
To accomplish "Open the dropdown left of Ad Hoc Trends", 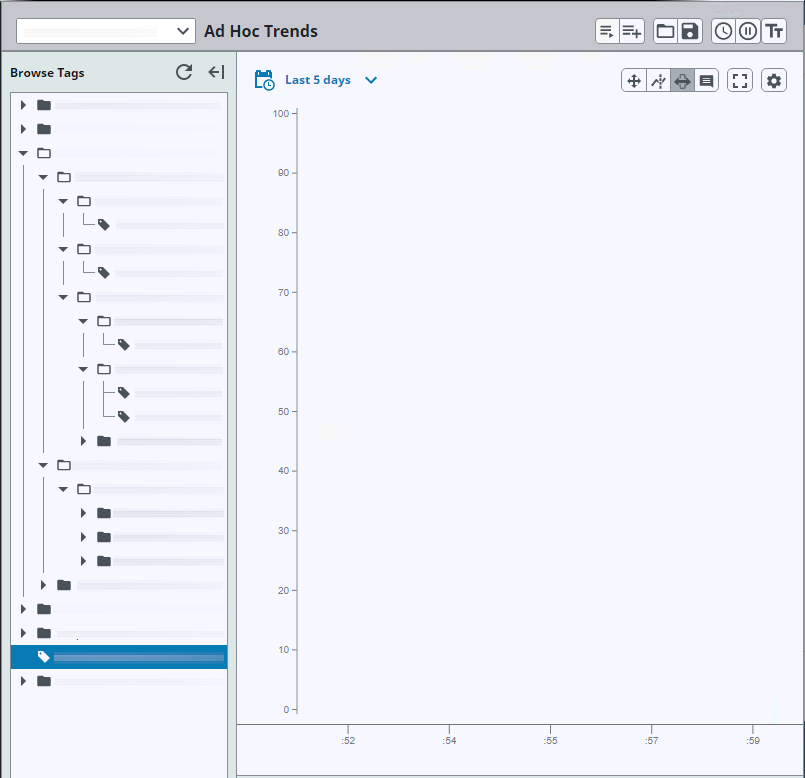I will pyautogui.click(x=106, y=31).
